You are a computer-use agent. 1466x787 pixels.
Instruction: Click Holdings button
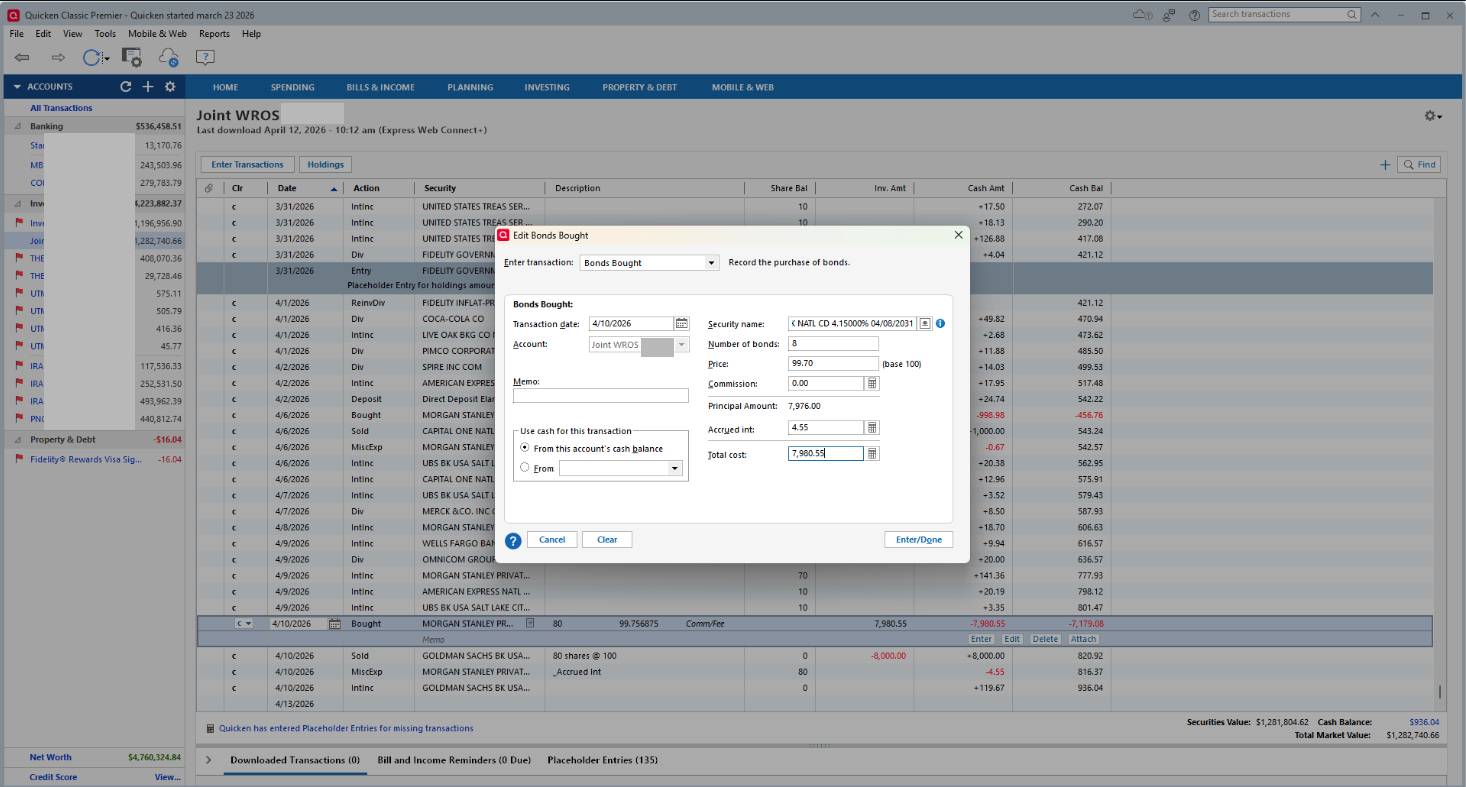[326, 165]
